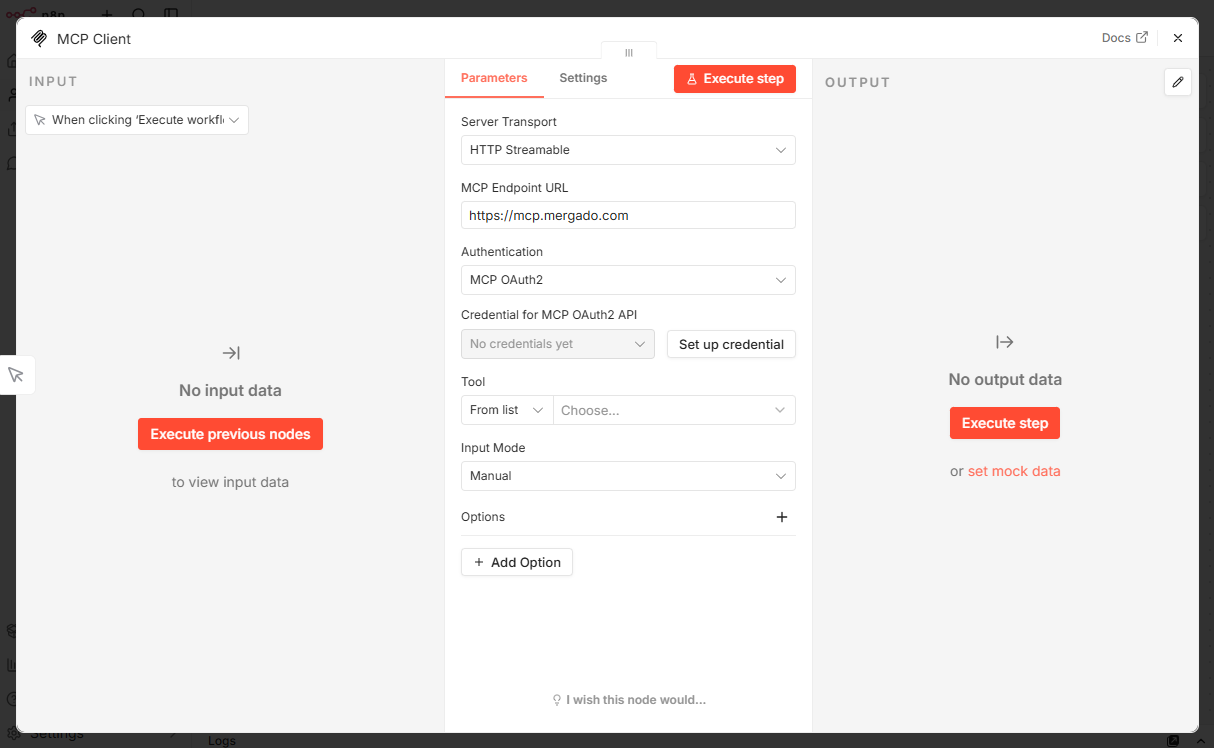Open the Tool 'Choose...' dropdown
Image resolution: width=1214 pixels, height=748 pixels.
click(674, 410)
